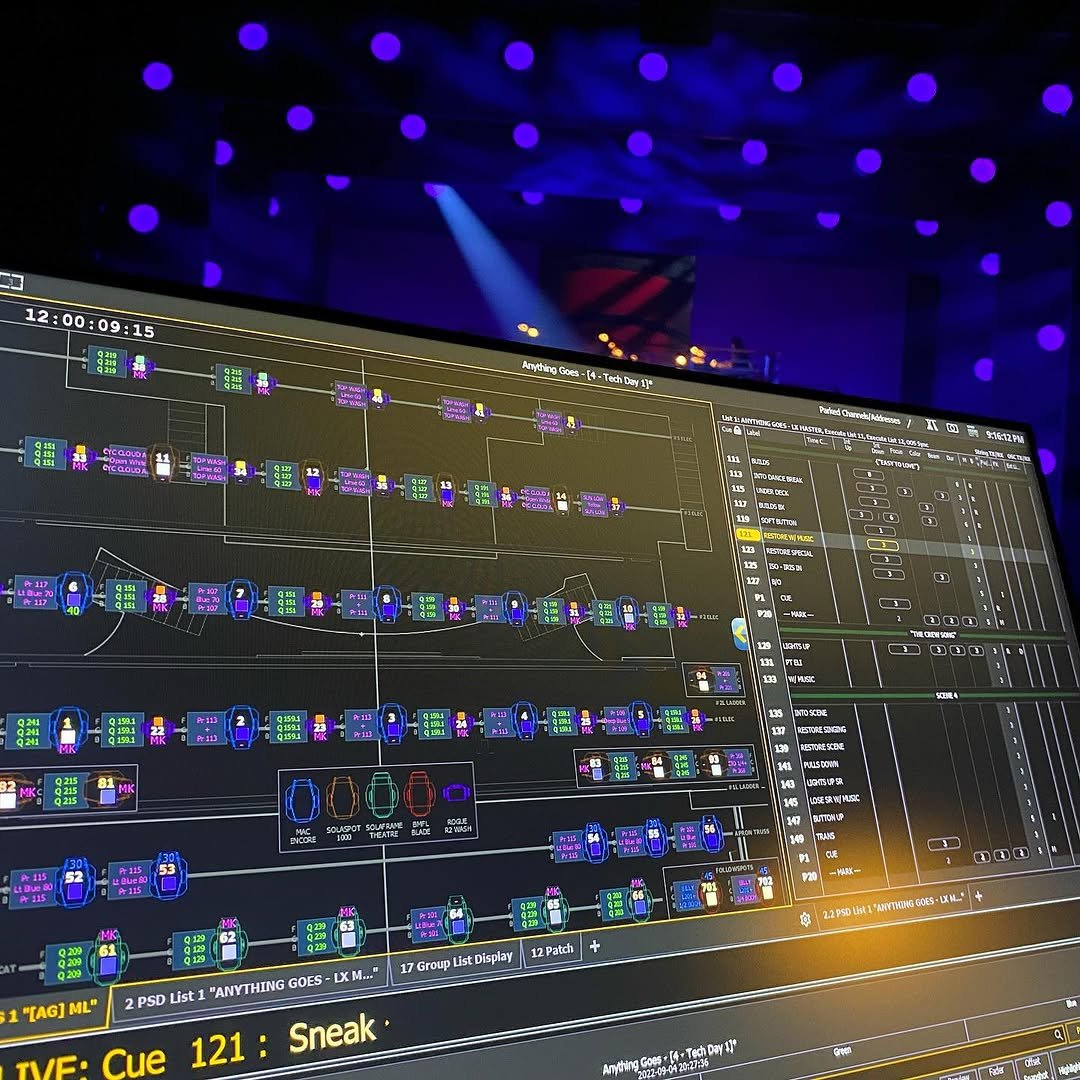Viewport: 1080px width, 1080px height.
Task: Select channel 5 fixture symbol
Action: pos(641,719)
